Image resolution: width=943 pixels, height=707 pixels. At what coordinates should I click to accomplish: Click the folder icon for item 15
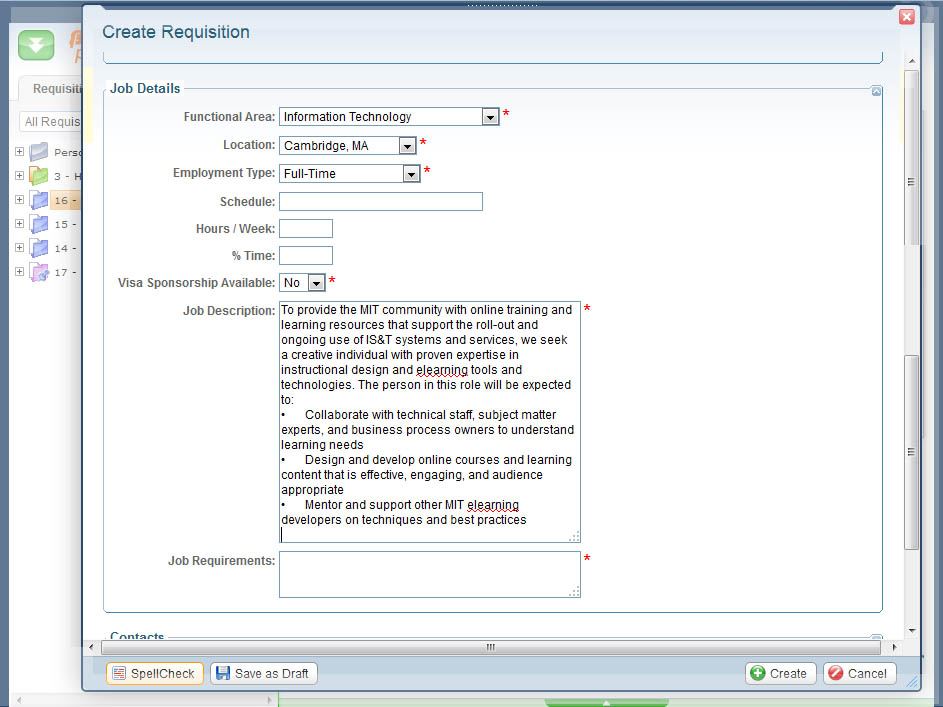tap(39, 224)
